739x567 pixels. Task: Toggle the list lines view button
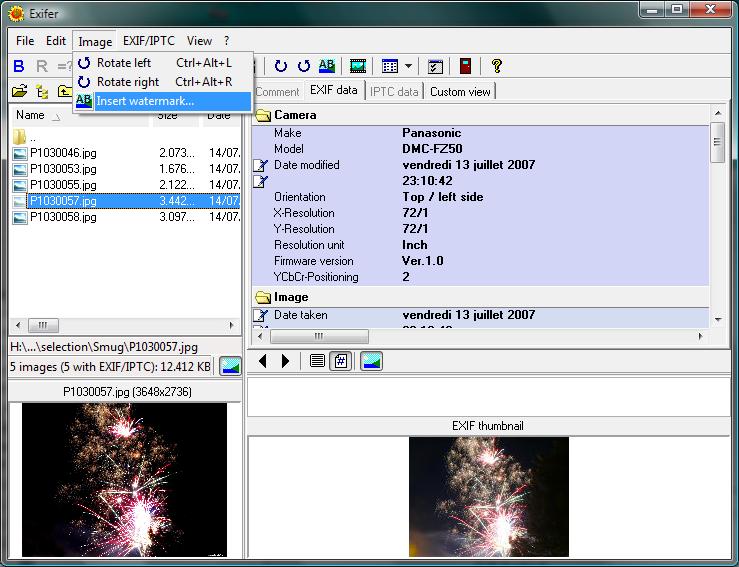coord(317,361)
